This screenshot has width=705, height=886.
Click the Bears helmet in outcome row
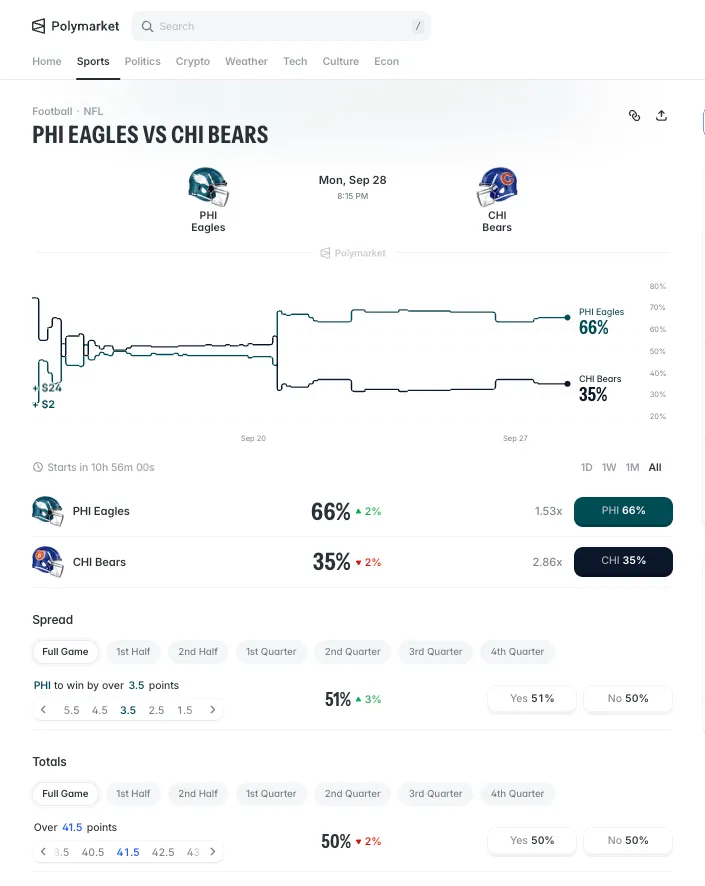point(47,562)
